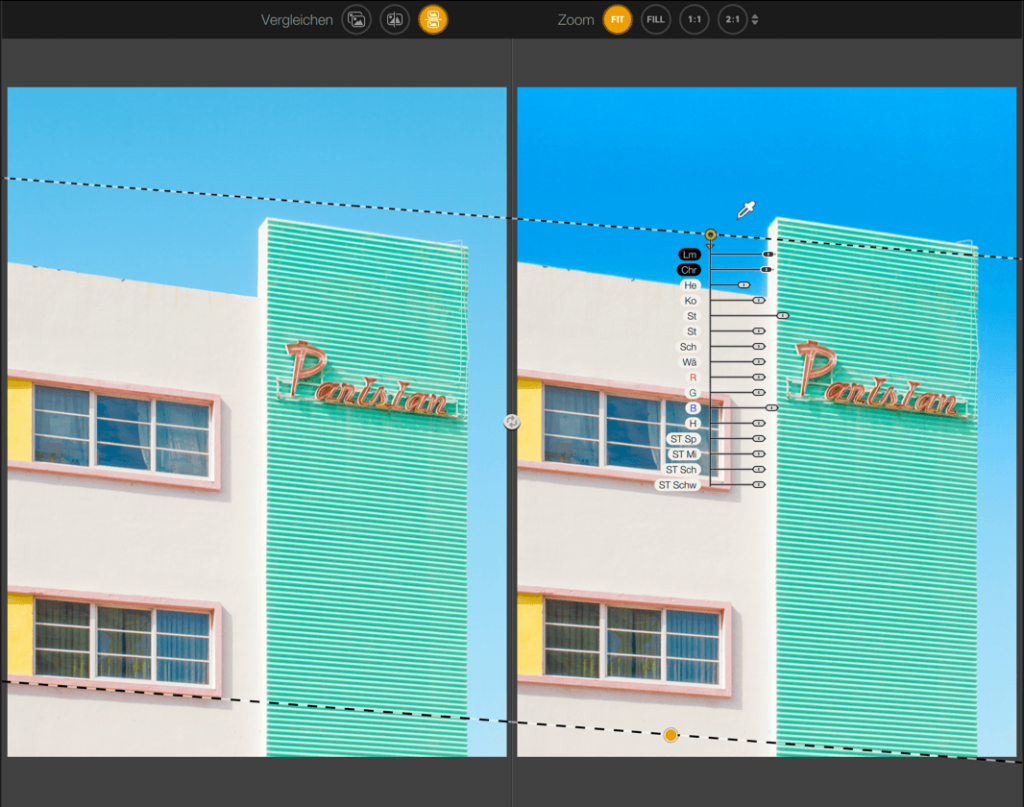Click the green G slider handle
1024x807 pixels.
[x=758, y=392]
